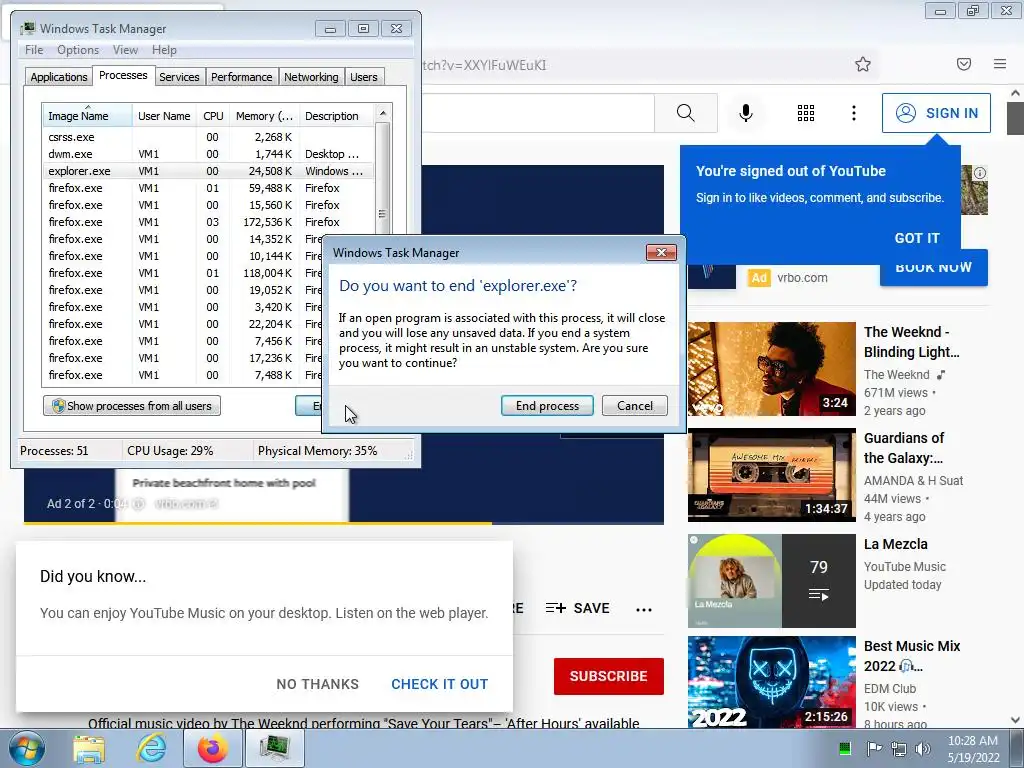Click the green Task Manager tray meter
The image size is (1024, 768).
[844, 748]
